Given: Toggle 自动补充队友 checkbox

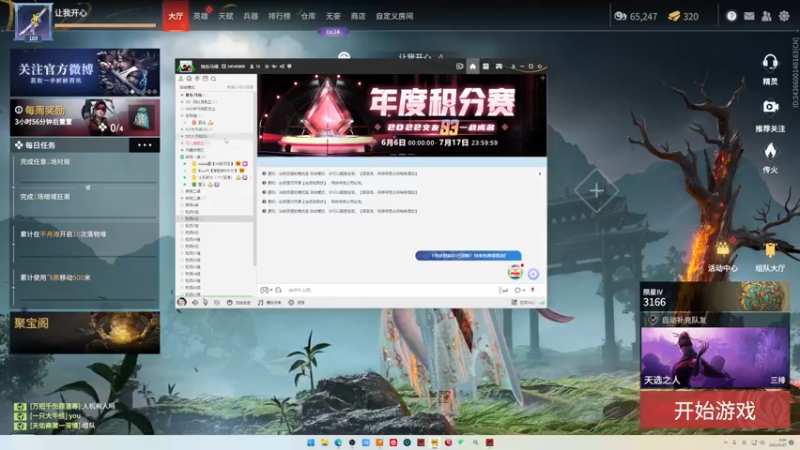Looking at the screenshot, I should click(653, 320).
